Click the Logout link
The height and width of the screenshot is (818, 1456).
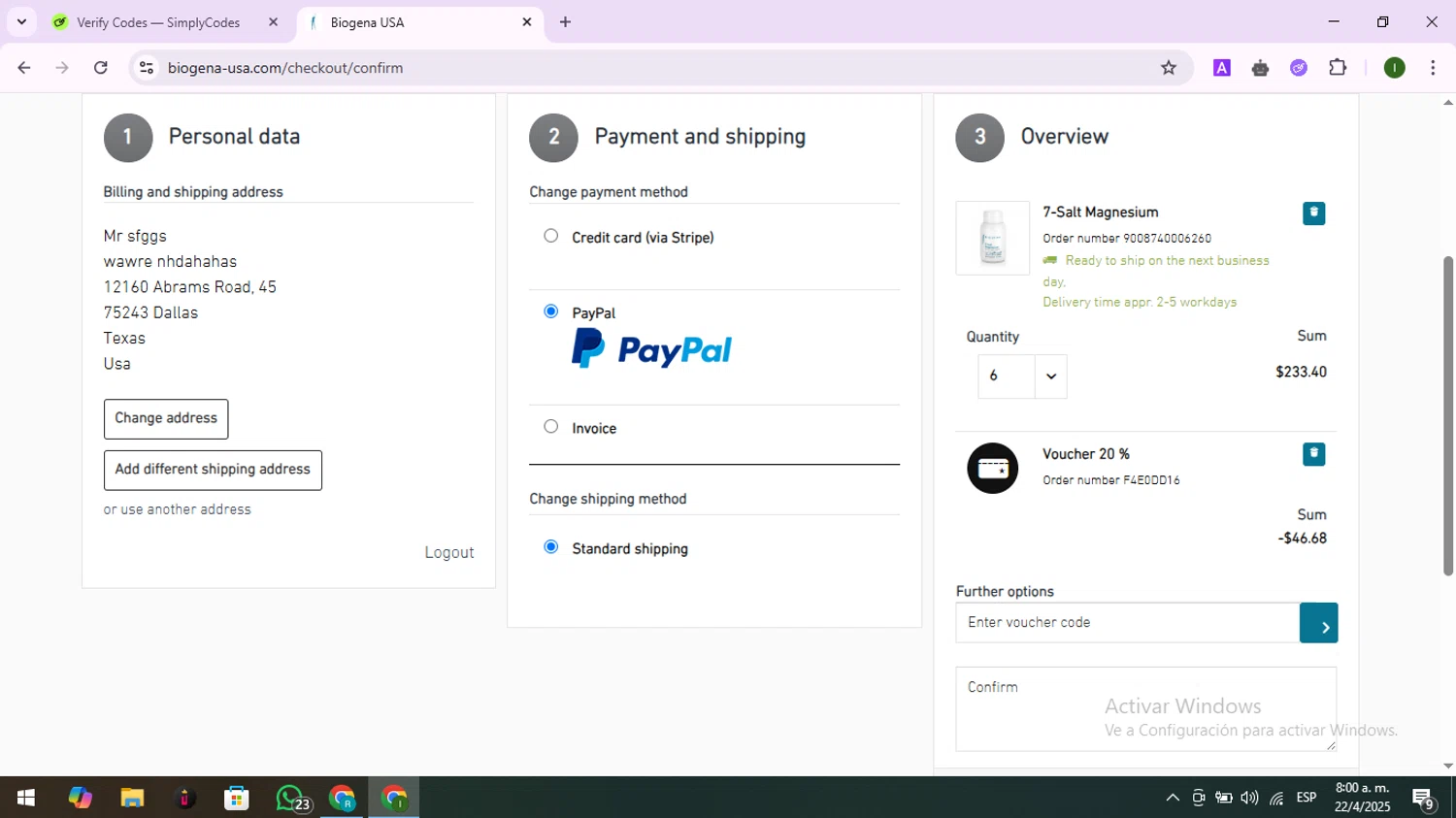pos(449,552)
